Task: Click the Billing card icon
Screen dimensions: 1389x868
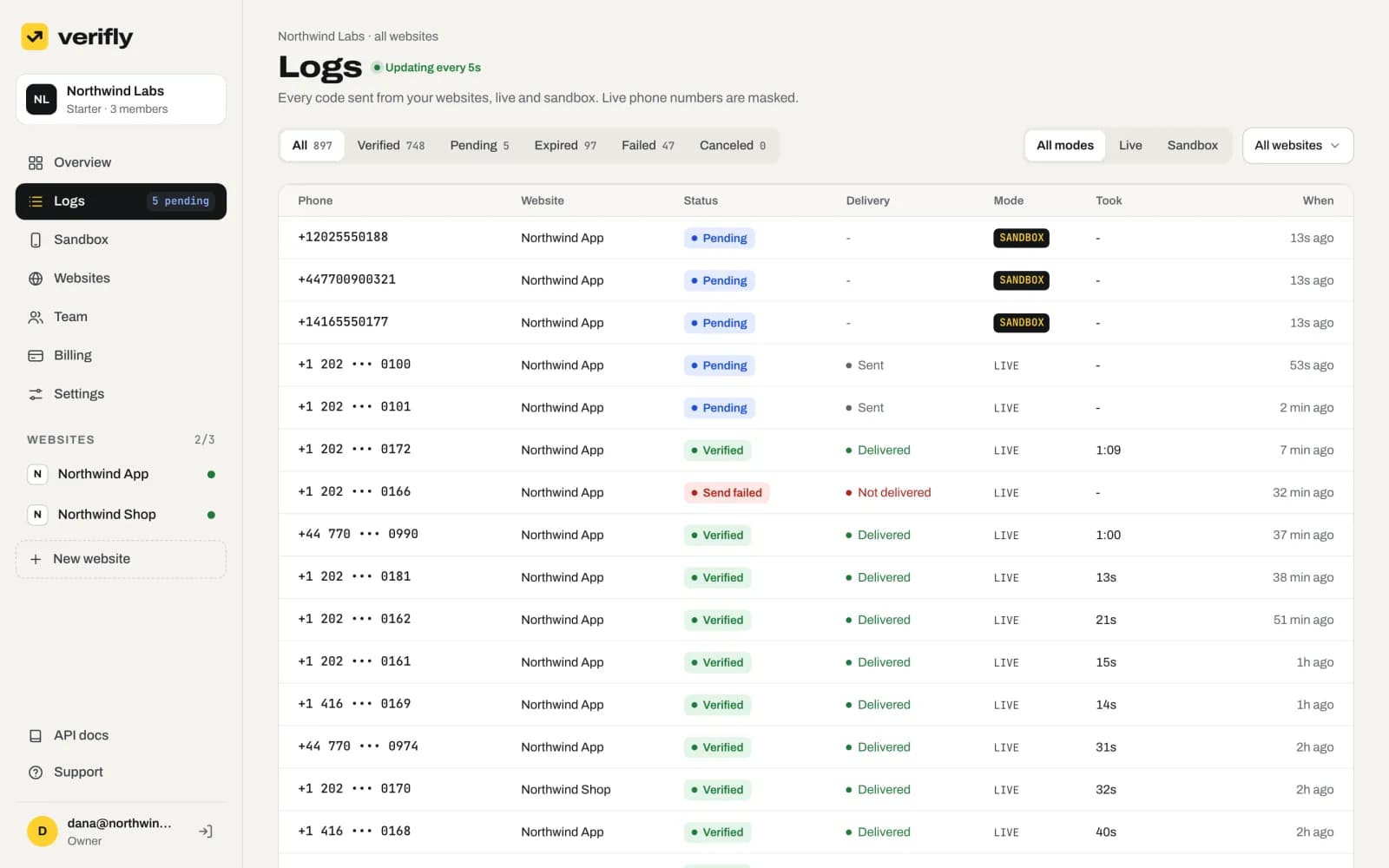Action: [x=36, y=356]
